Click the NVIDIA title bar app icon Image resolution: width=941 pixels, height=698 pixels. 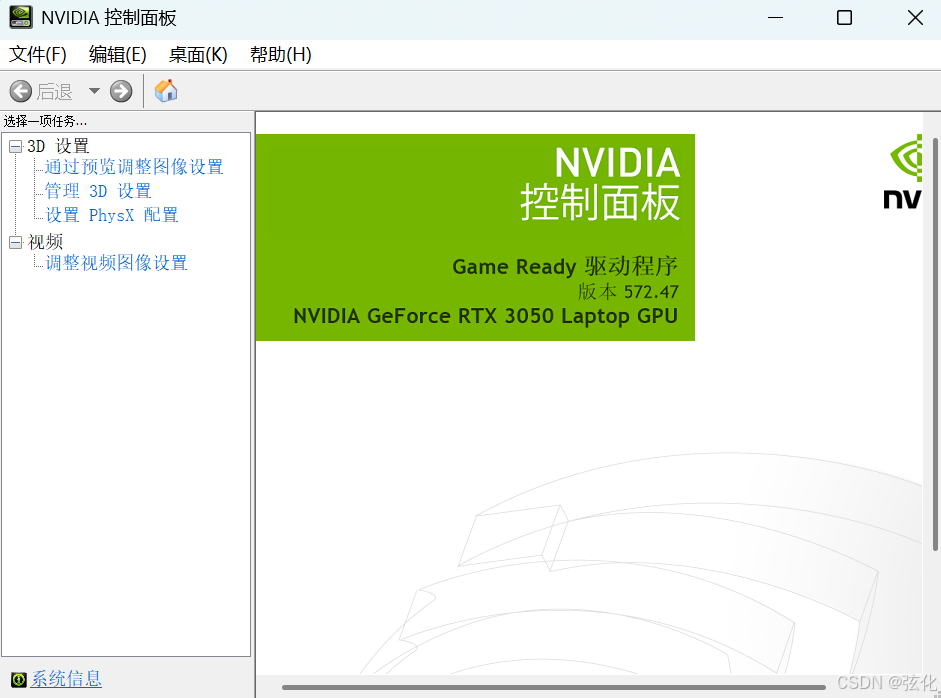(20, 17)
